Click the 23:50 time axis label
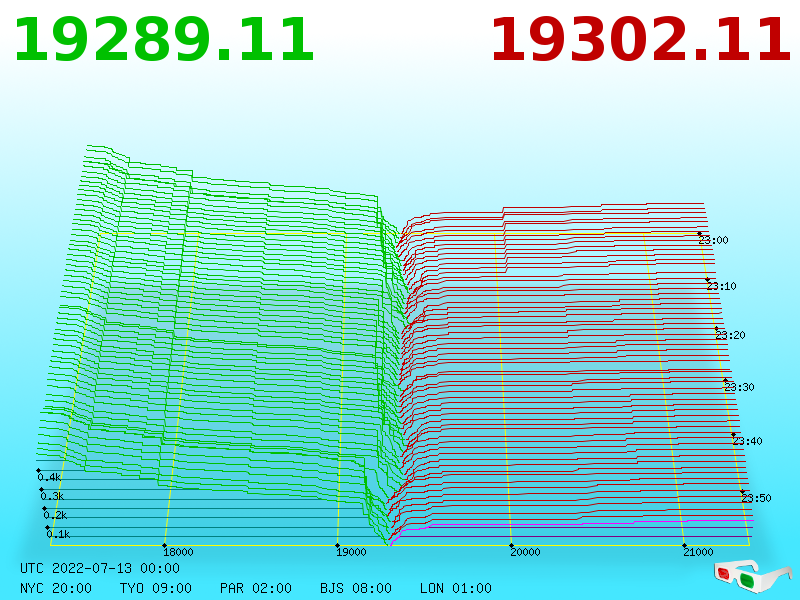800x600 pixels. coord(756,498)
